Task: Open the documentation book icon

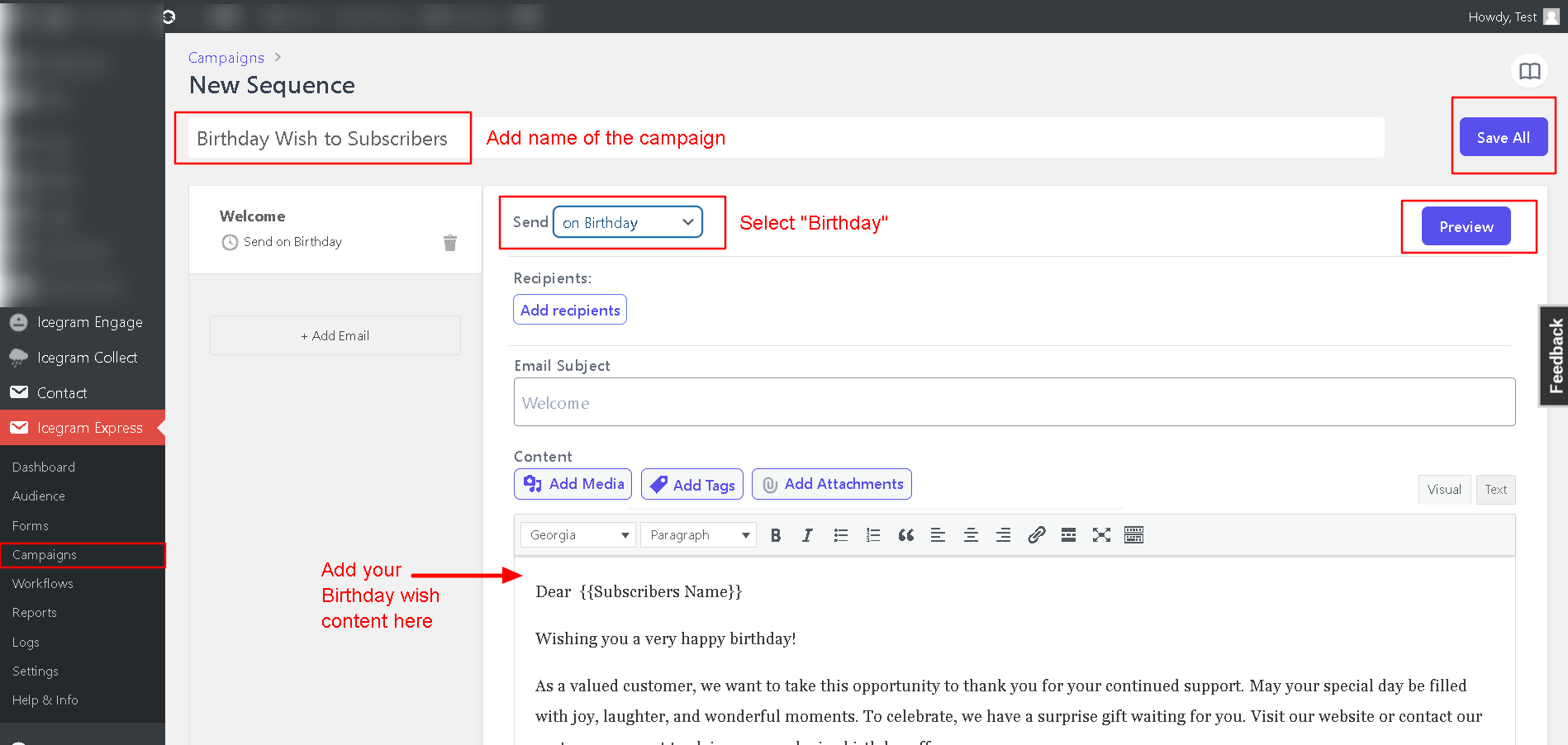Action: (x=1529, y=71)
